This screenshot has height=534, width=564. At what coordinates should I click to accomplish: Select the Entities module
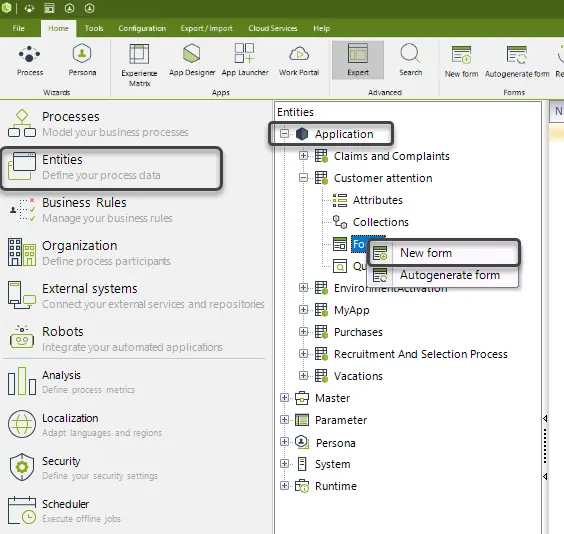112,168
